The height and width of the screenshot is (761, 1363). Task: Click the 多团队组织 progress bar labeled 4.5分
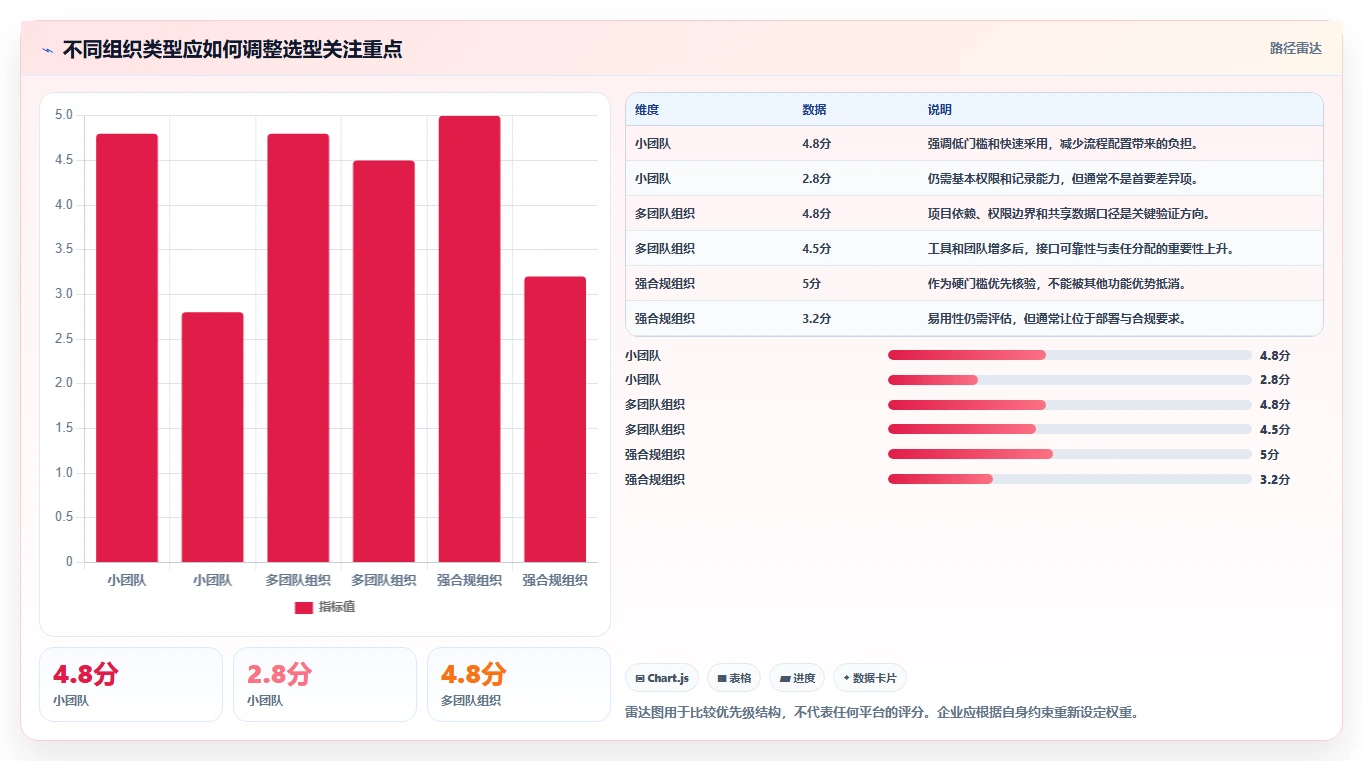coord(1070,430)
